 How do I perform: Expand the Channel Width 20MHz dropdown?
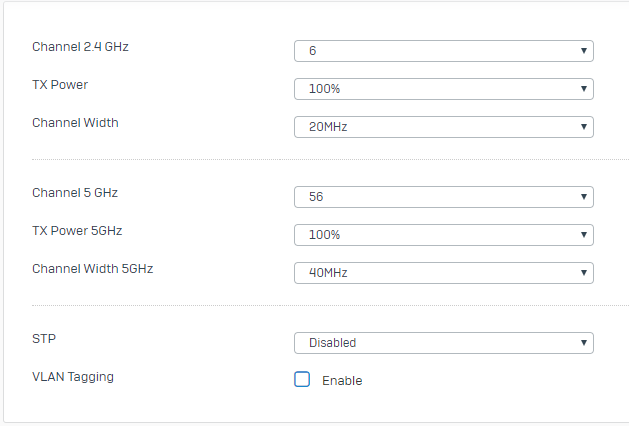[x=443, y=127]
